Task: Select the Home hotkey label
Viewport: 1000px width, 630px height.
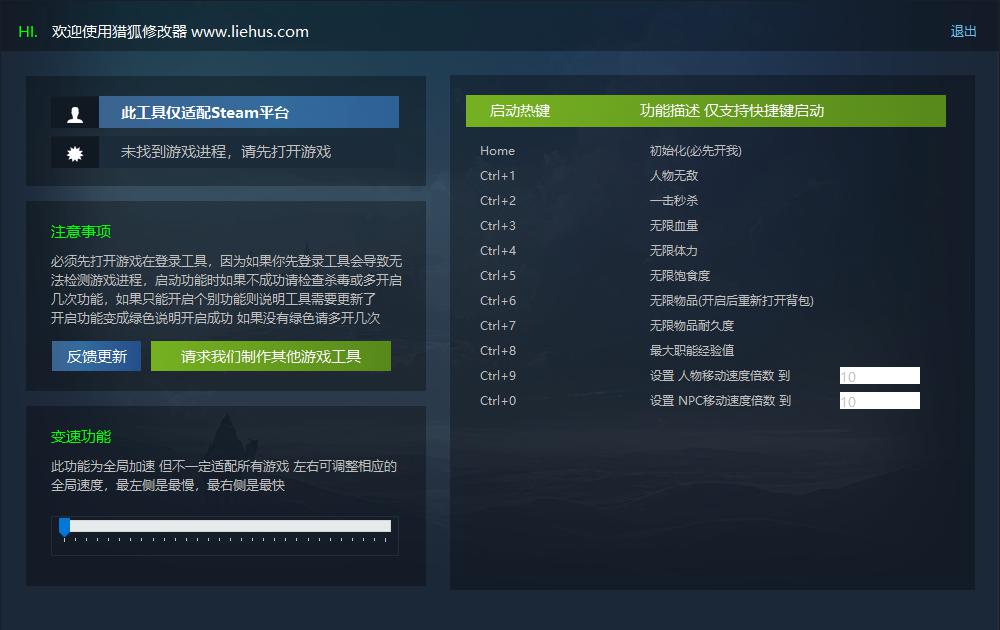Action: [497, 151]
